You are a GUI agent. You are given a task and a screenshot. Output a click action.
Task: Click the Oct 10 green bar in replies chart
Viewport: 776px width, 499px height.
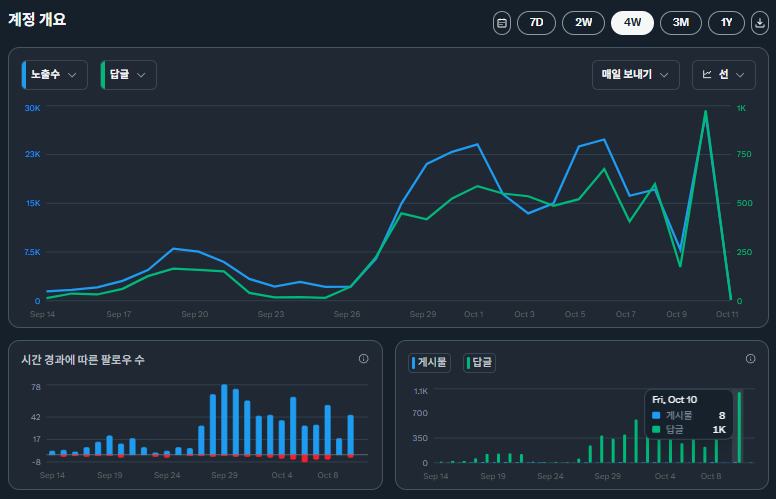[739, 427]
